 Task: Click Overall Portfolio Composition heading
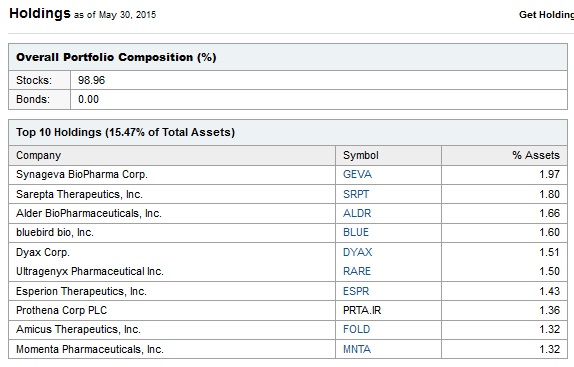(116, 57)
